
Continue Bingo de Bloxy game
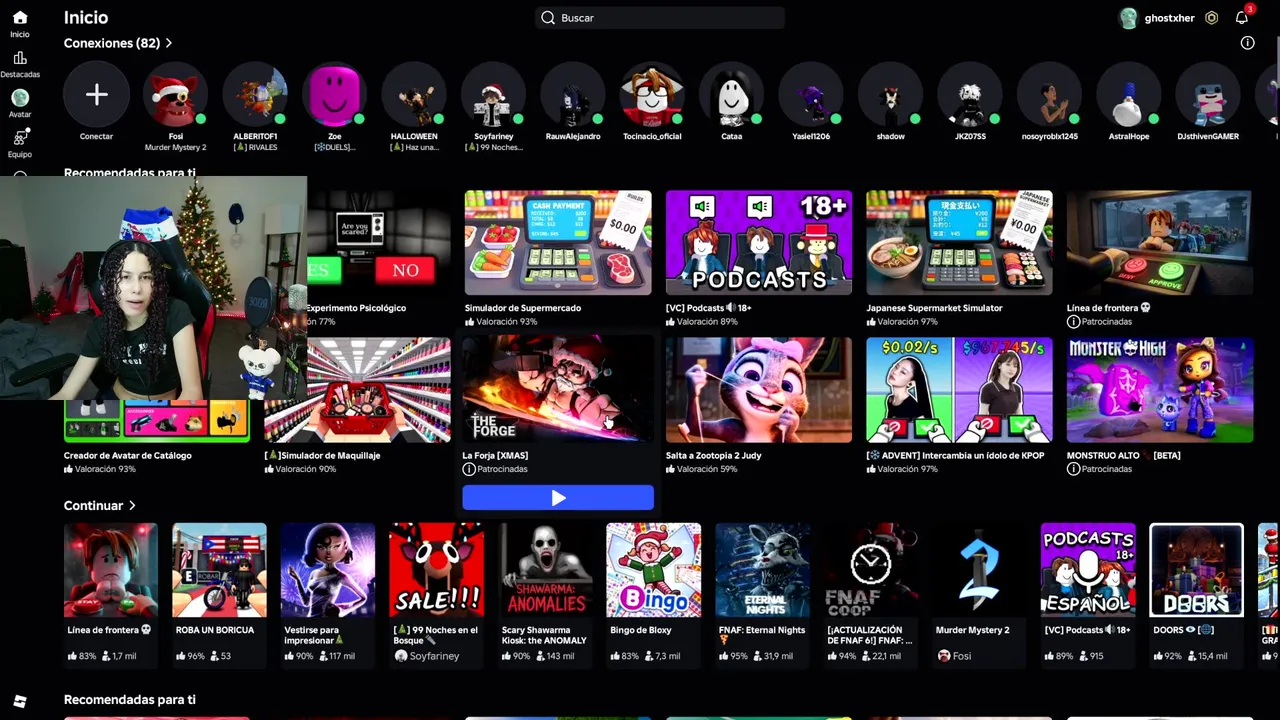654,570
